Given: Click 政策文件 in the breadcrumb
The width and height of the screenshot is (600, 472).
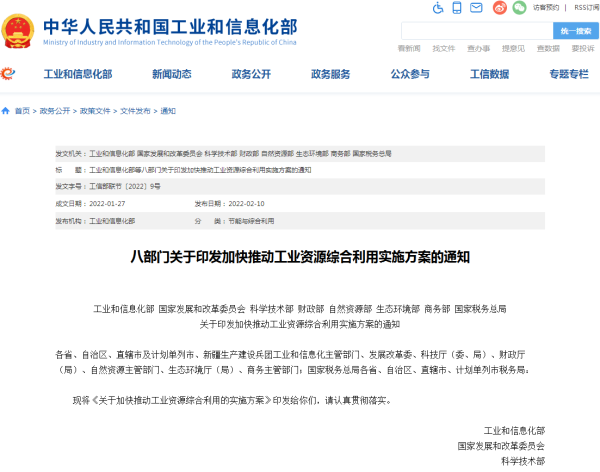Looking at the screenshot, I should click(94, 111).
